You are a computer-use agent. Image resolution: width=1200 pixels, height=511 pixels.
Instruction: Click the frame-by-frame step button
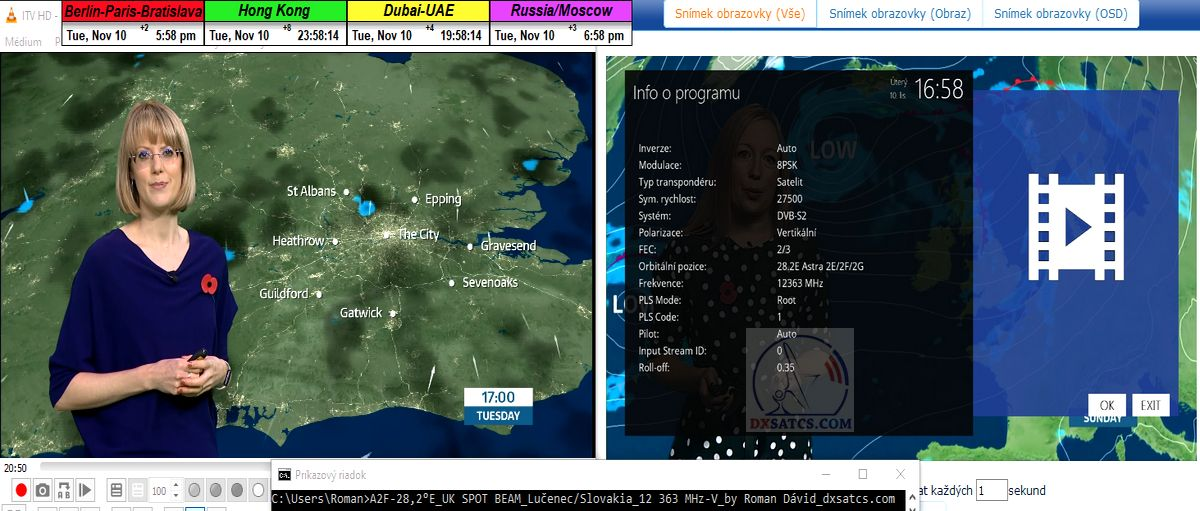coord(86,490)
